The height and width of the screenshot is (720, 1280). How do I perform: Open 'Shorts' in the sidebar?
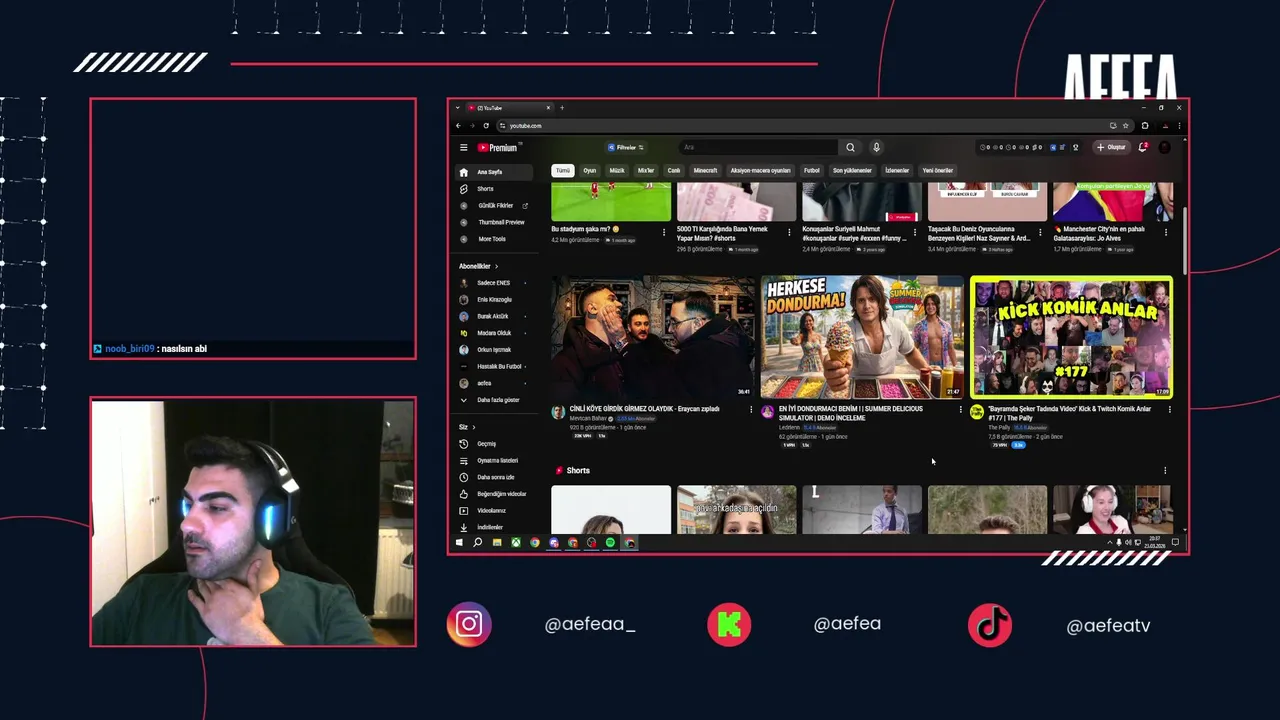492,189
